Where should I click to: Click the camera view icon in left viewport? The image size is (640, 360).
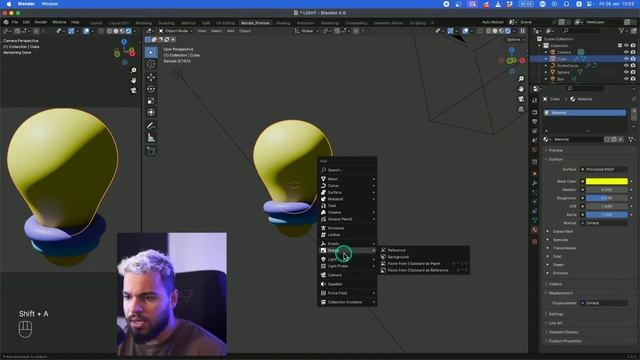coord(133,91)
